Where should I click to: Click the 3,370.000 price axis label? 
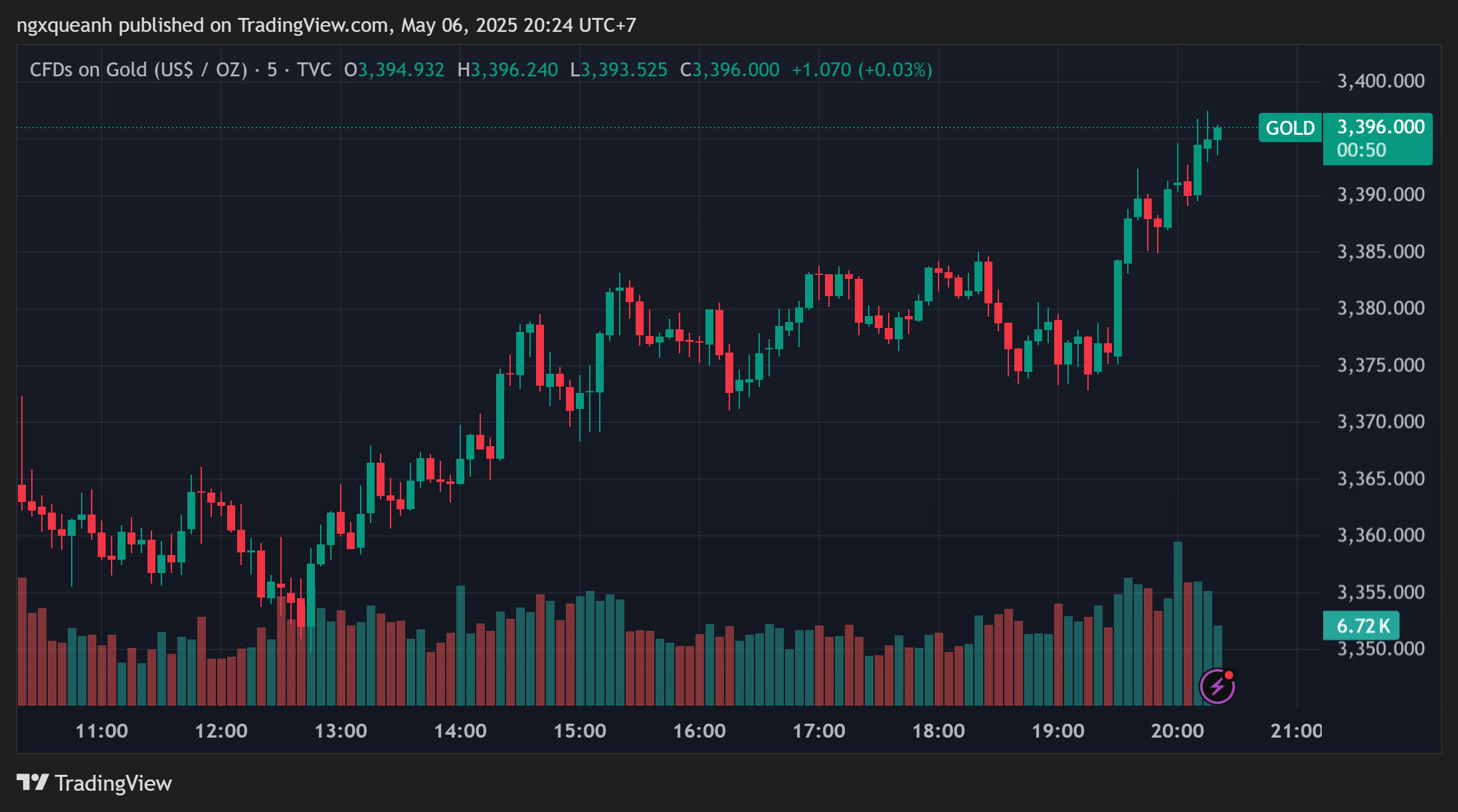pos(1381,422)
